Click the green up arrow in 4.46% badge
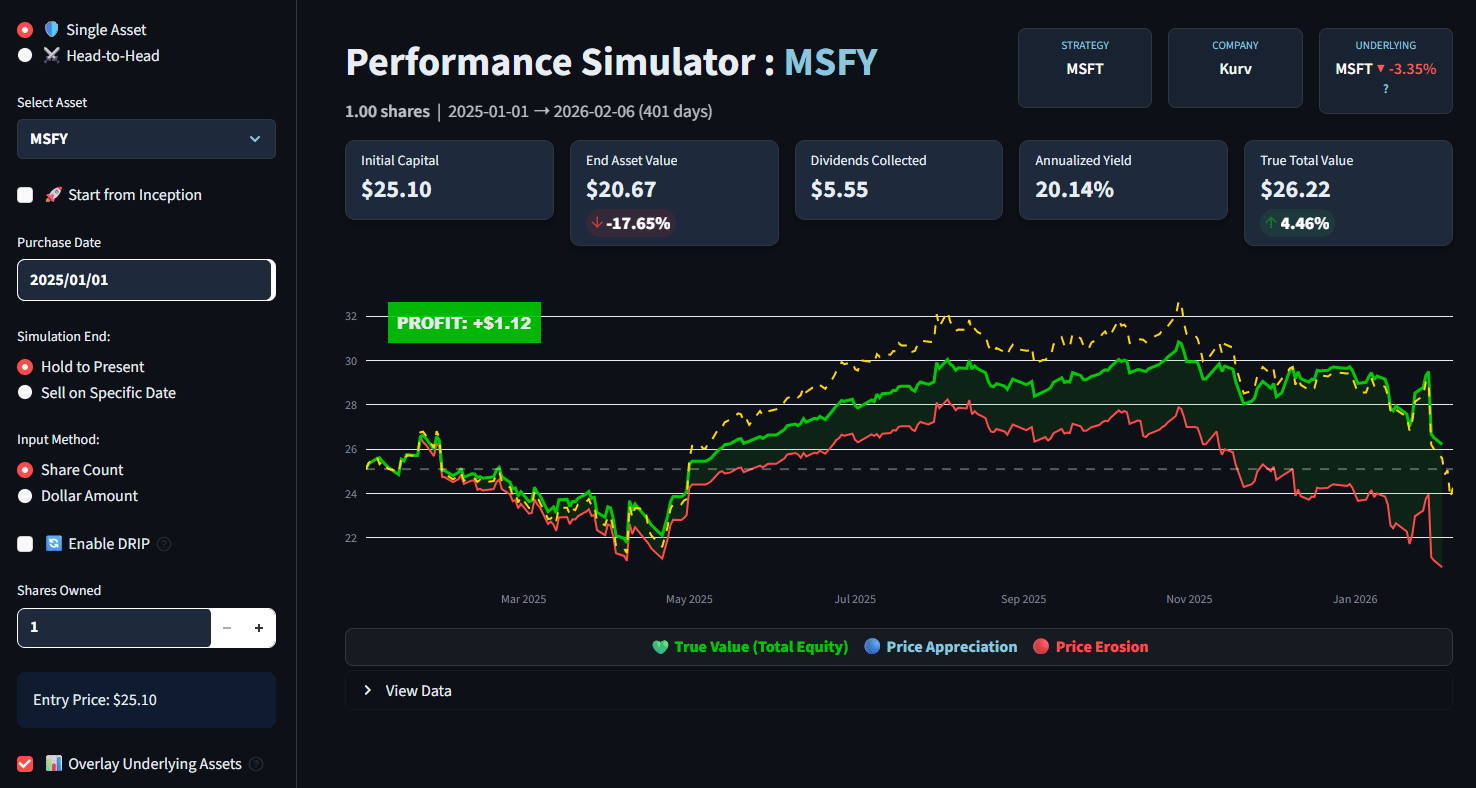The width and height of the screenshot is (1476, 788). pyautogui.click(x=1271, y=223)
